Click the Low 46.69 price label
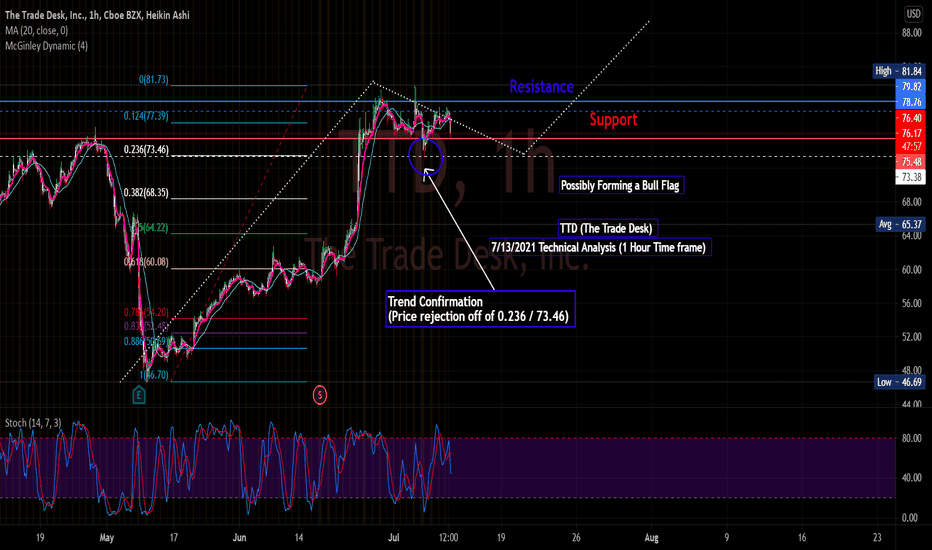This screenshot has height=550, width=932. click(x=899, y=382)
